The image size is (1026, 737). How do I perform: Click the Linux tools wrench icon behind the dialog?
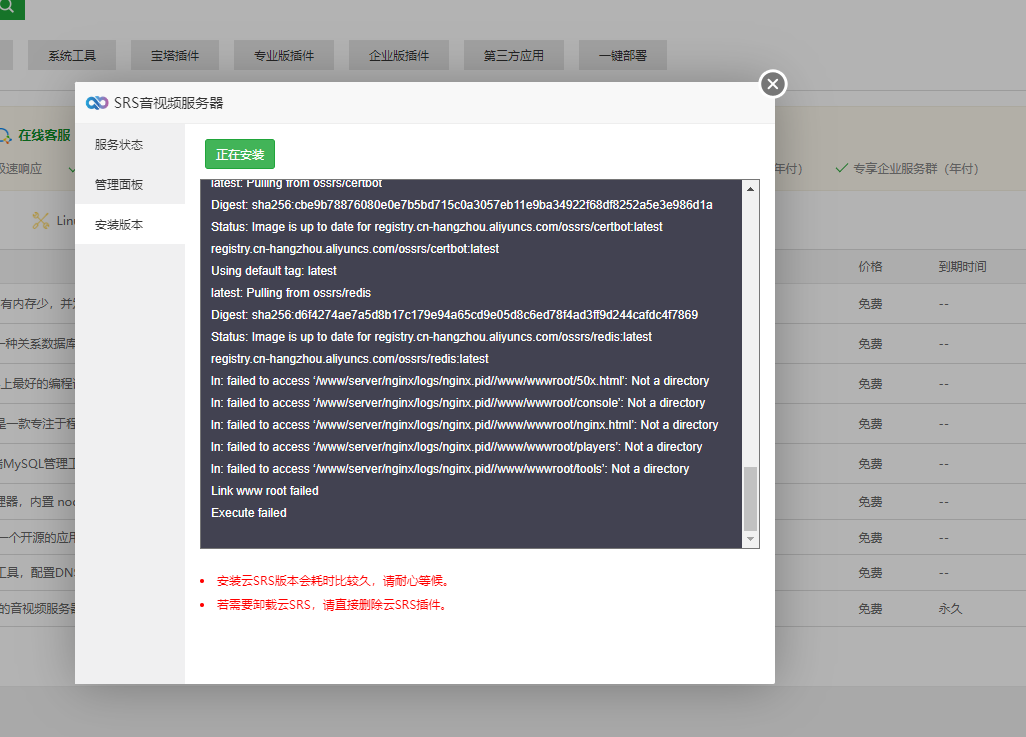[41, 221]
